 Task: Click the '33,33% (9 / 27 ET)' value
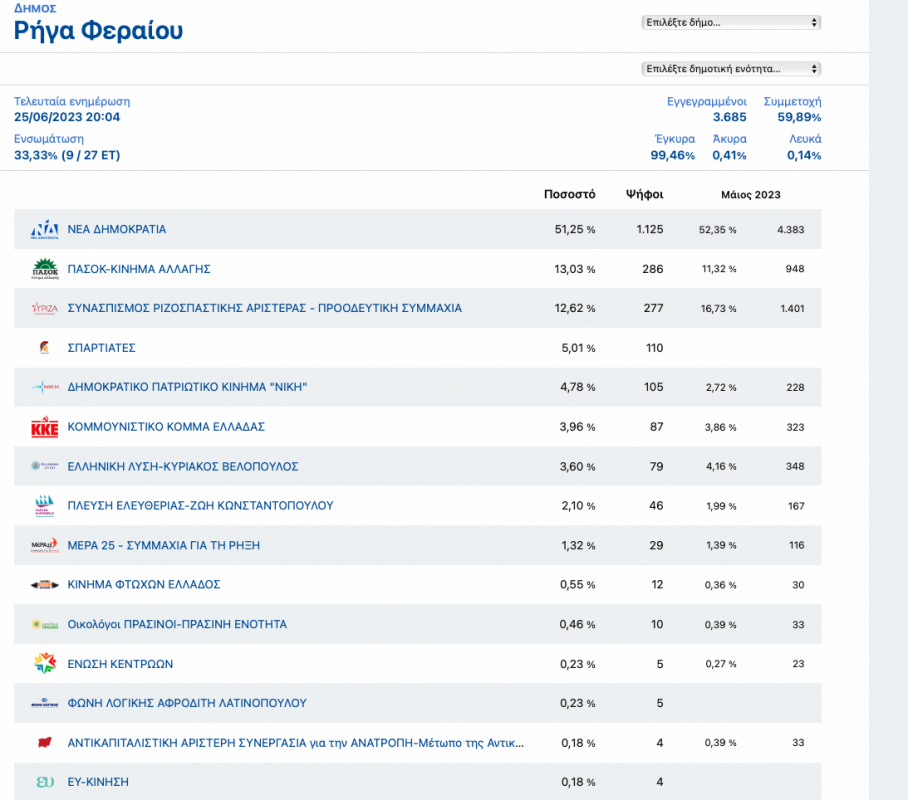point(67,155)
